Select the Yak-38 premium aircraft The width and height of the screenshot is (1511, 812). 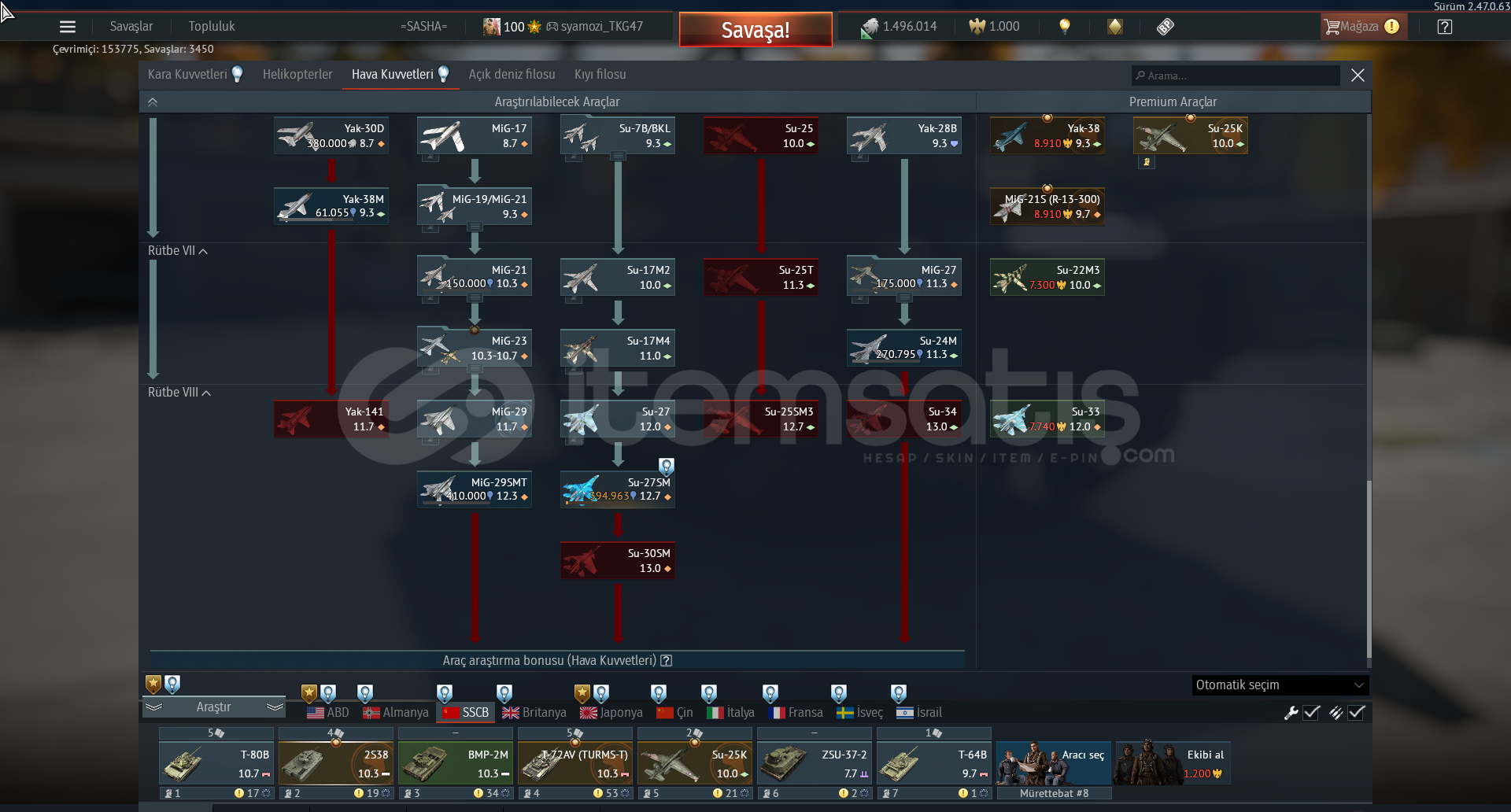tap(1047, 135)
